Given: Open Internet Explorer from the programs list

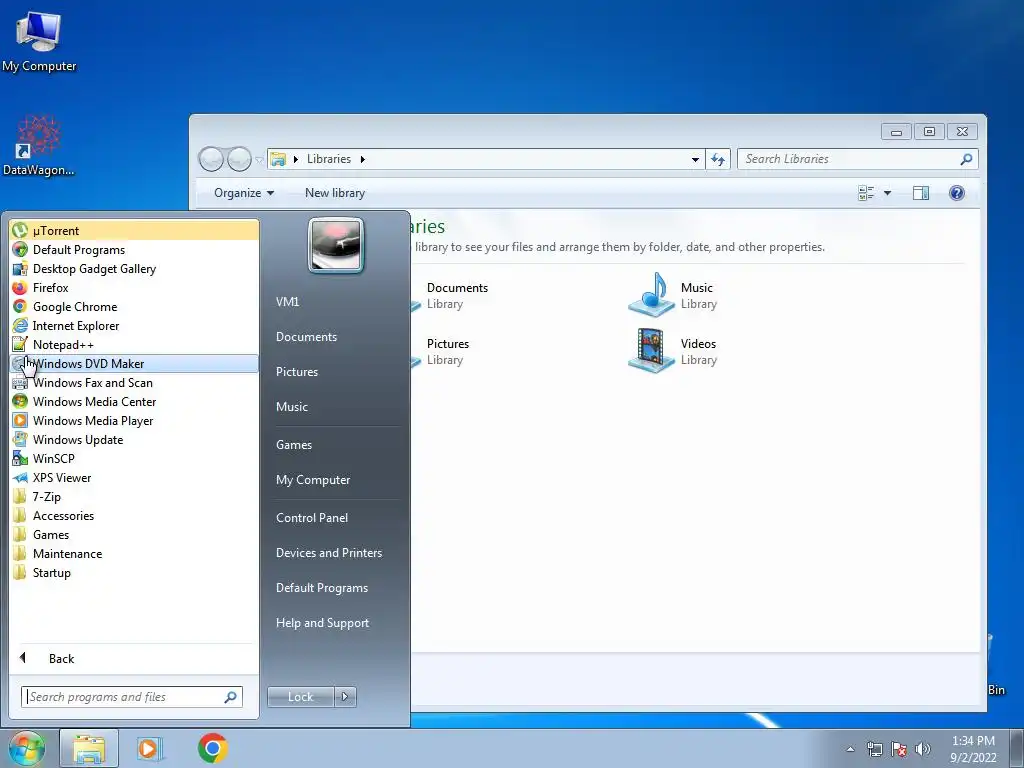Looking at the screenshot, I should [135, 325].
